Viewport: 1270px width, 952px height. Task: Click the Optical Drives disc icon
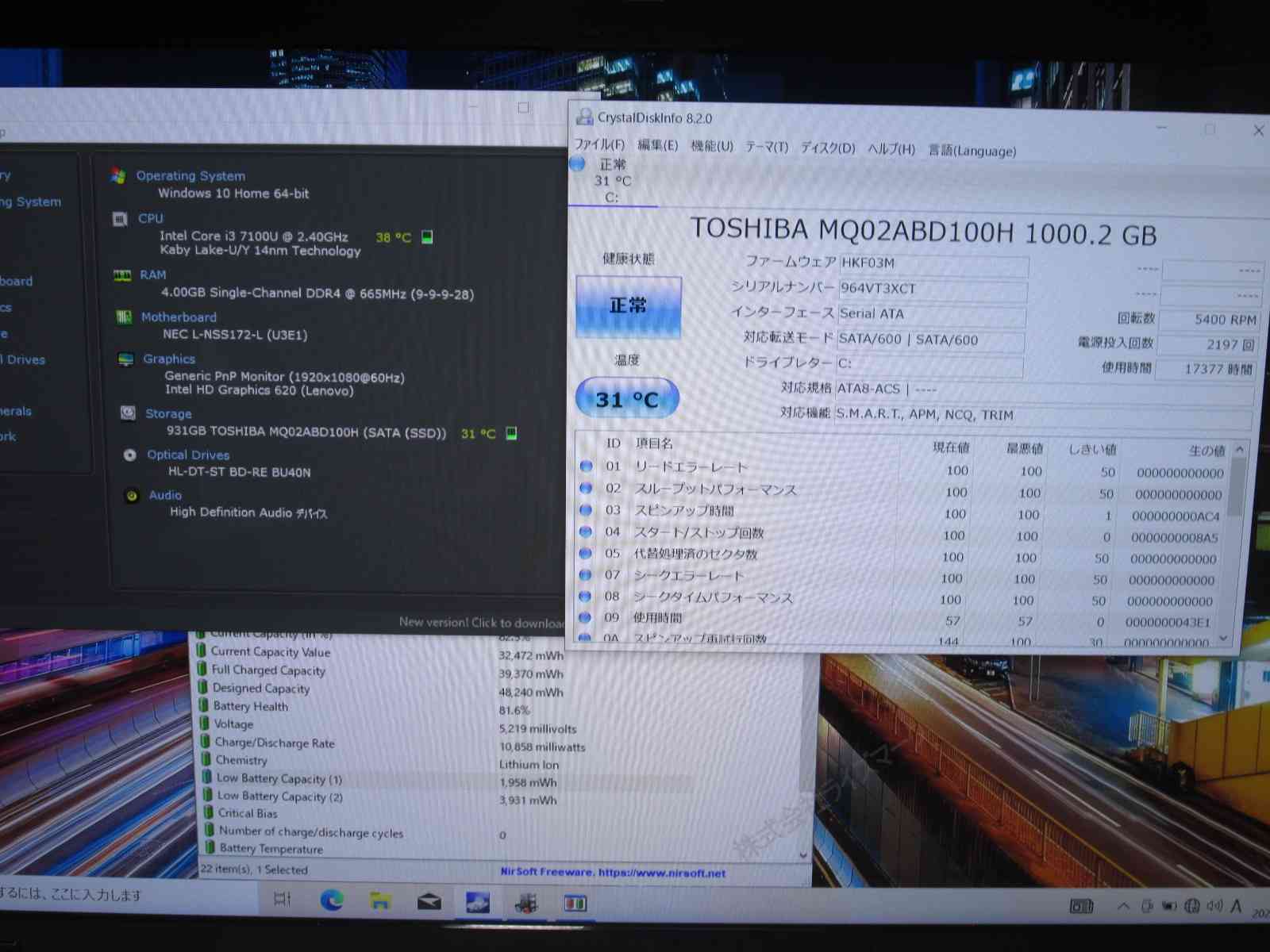click(130, 455)
